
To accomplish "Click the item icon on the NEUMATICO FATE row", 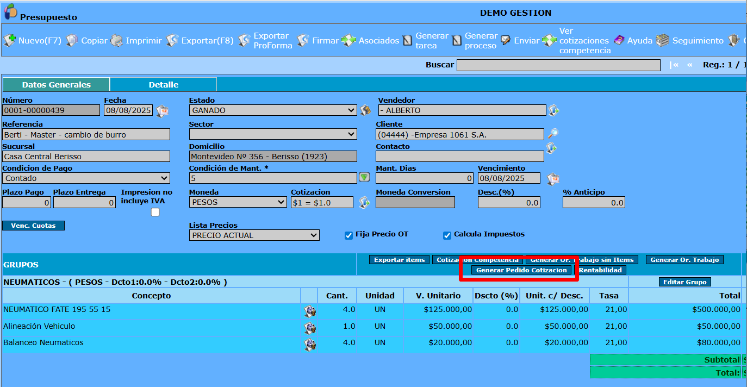I will point(310,311).
